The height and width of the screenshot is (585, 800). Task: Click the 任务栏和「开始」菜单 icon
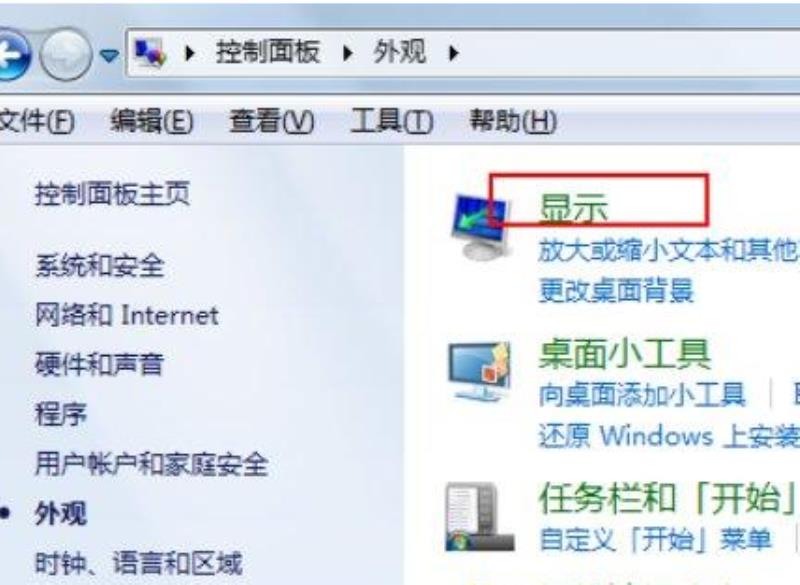pyautogui.click(x=479, y=516)
